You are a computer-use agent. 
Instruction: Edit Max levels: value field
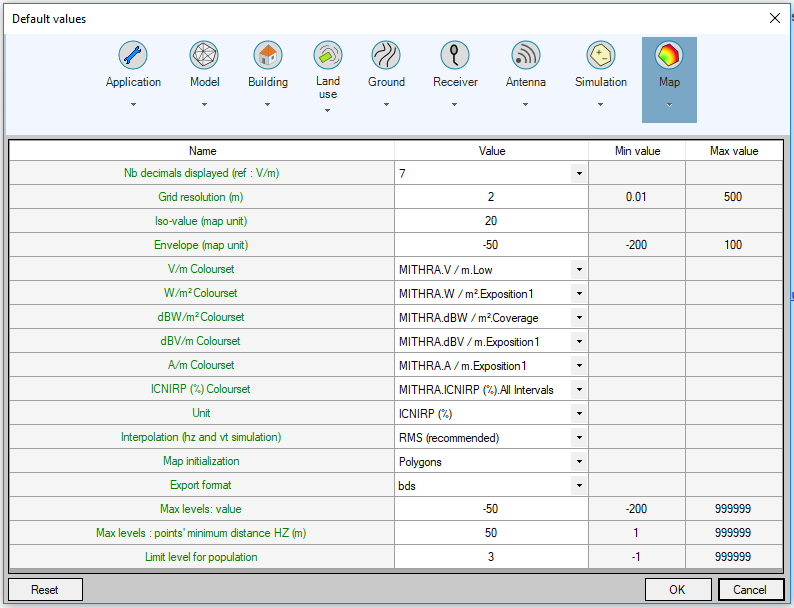[x=491, y=509]
